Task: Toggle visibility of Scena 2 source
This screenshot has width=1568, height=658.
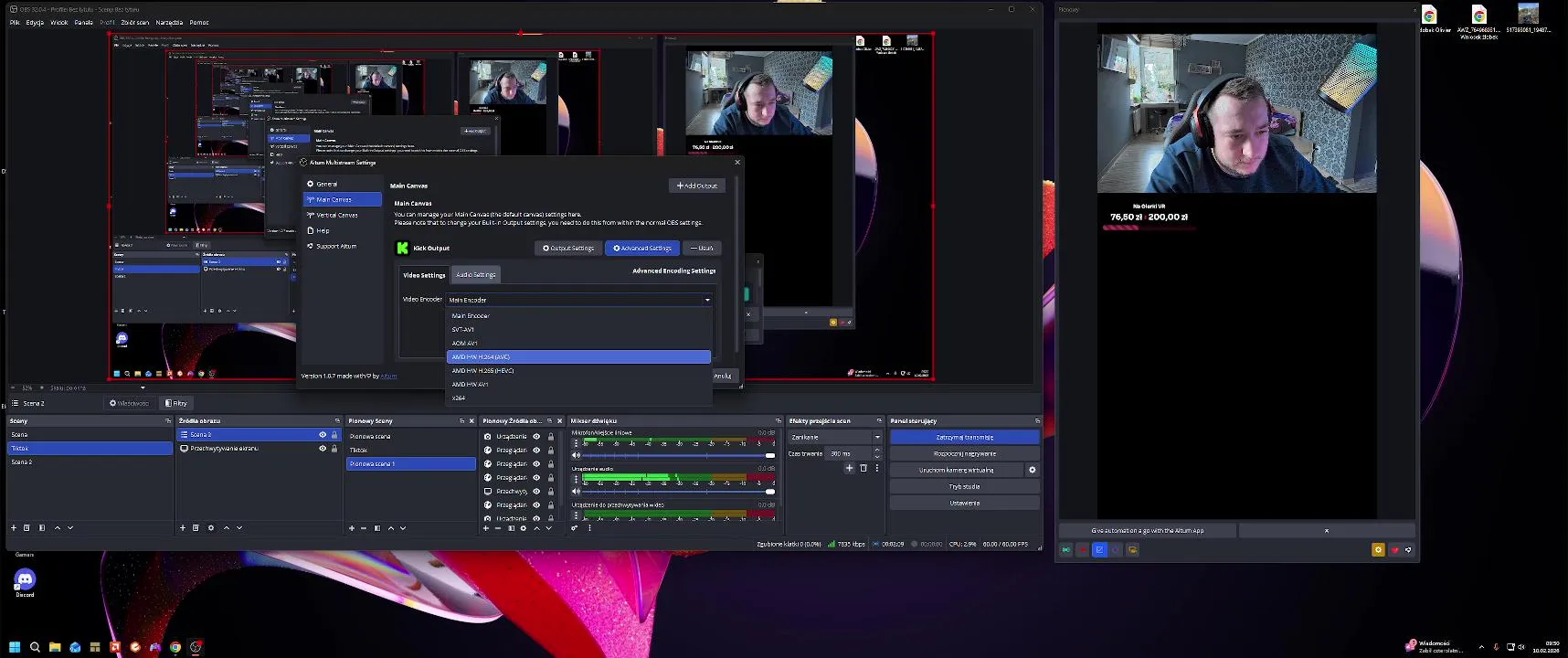Action: pos(323,435)
